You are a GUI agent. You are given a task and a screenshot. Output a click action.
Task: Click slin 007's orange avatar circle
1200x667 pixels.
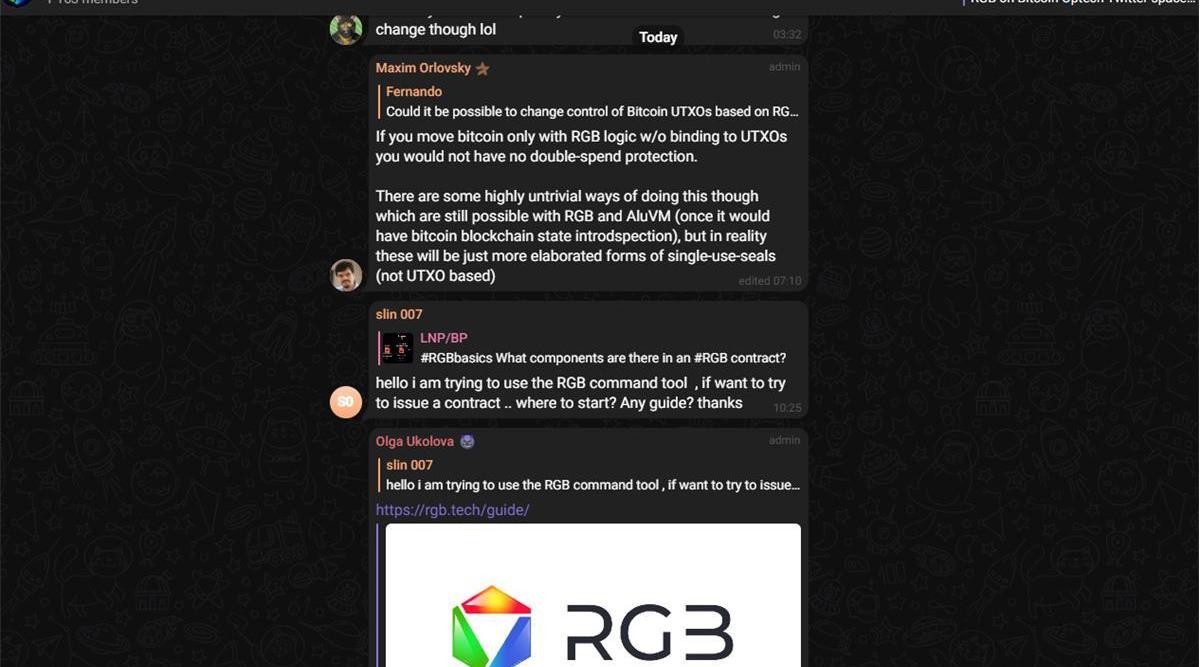click(346, 401)
